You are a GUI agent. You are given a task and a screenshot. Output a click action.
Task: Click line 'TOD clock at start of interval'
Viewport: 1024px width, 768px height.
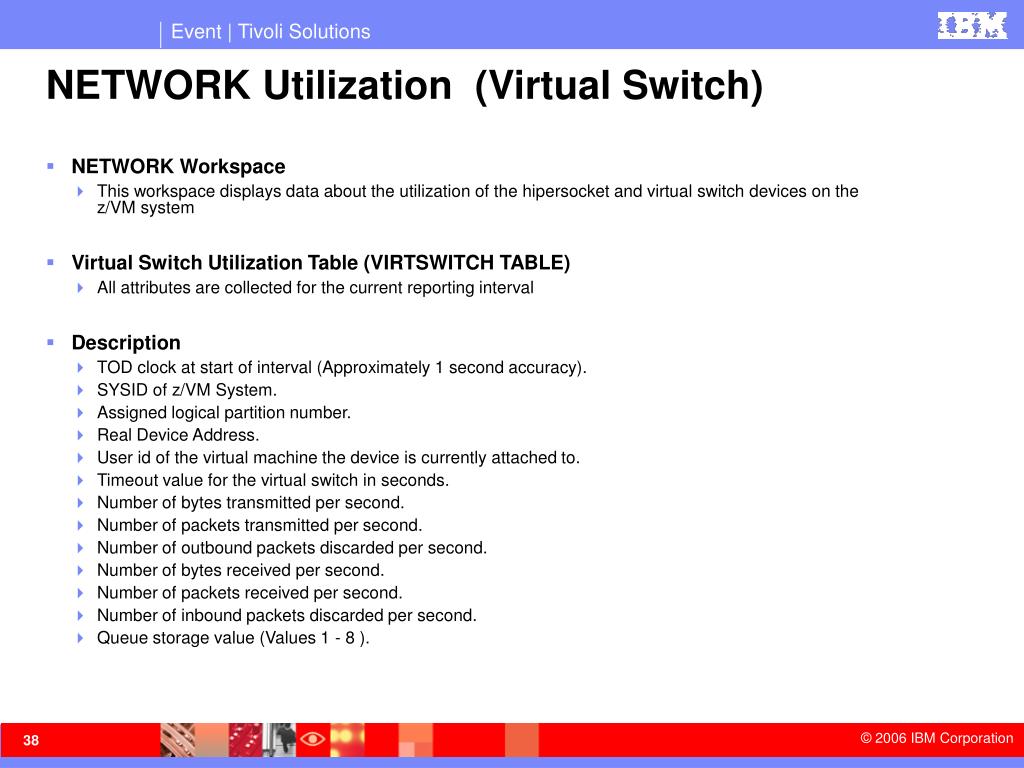click(342, 368)
